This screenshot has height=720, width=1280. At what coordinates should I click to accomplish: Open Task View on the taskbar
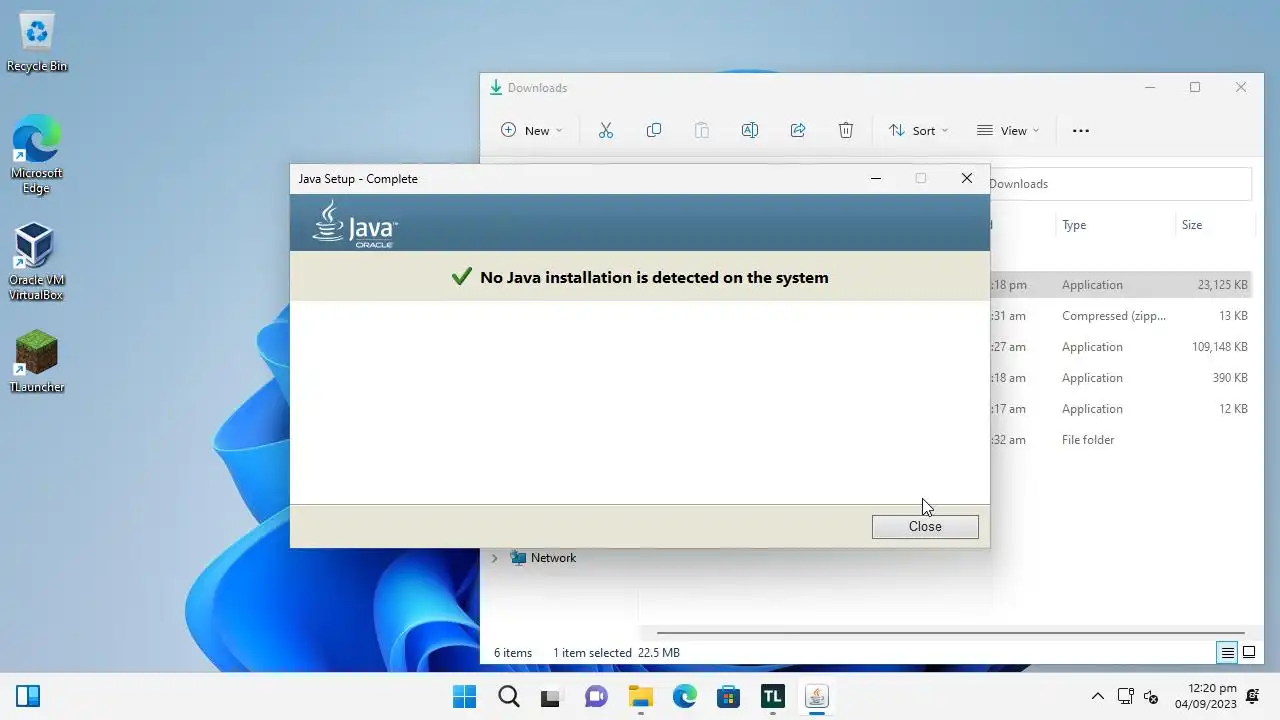tap(551, 696)
